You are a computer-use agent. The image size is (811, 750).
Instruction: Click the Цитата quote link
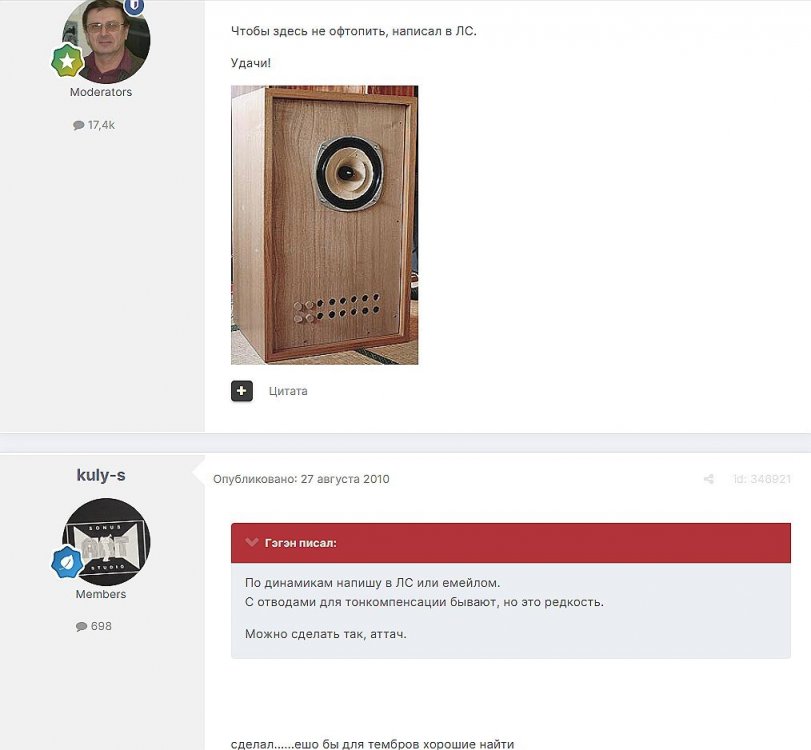288,391
